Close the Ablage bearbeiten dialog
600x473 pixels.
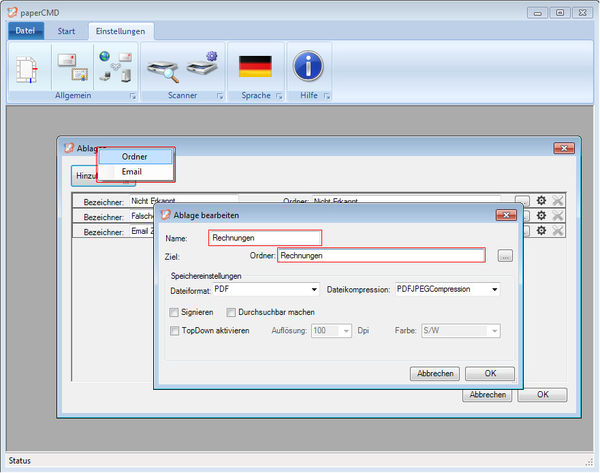(506, 215)
